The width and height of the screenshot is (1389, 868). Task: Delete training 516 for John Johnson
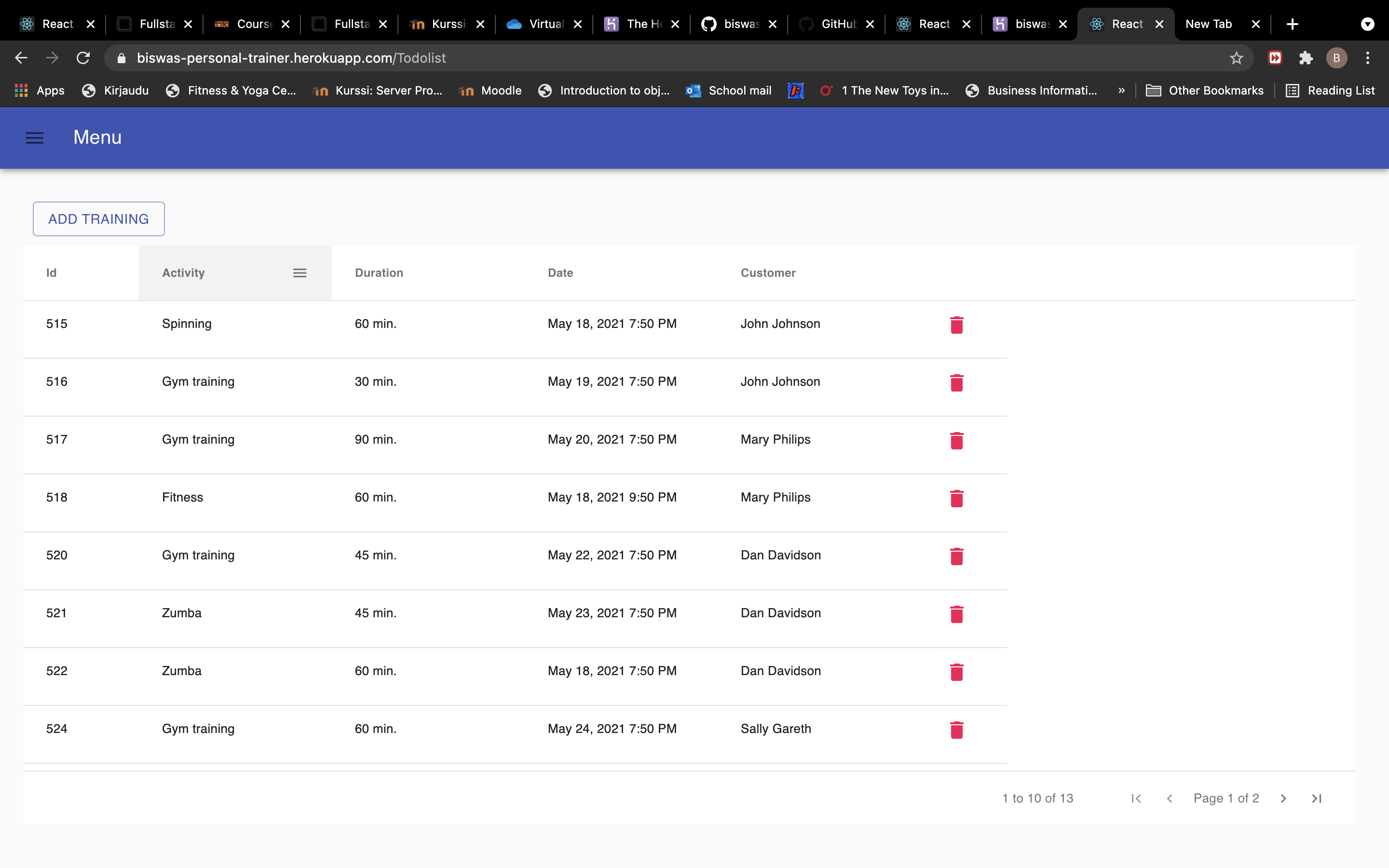click(956, 382)
